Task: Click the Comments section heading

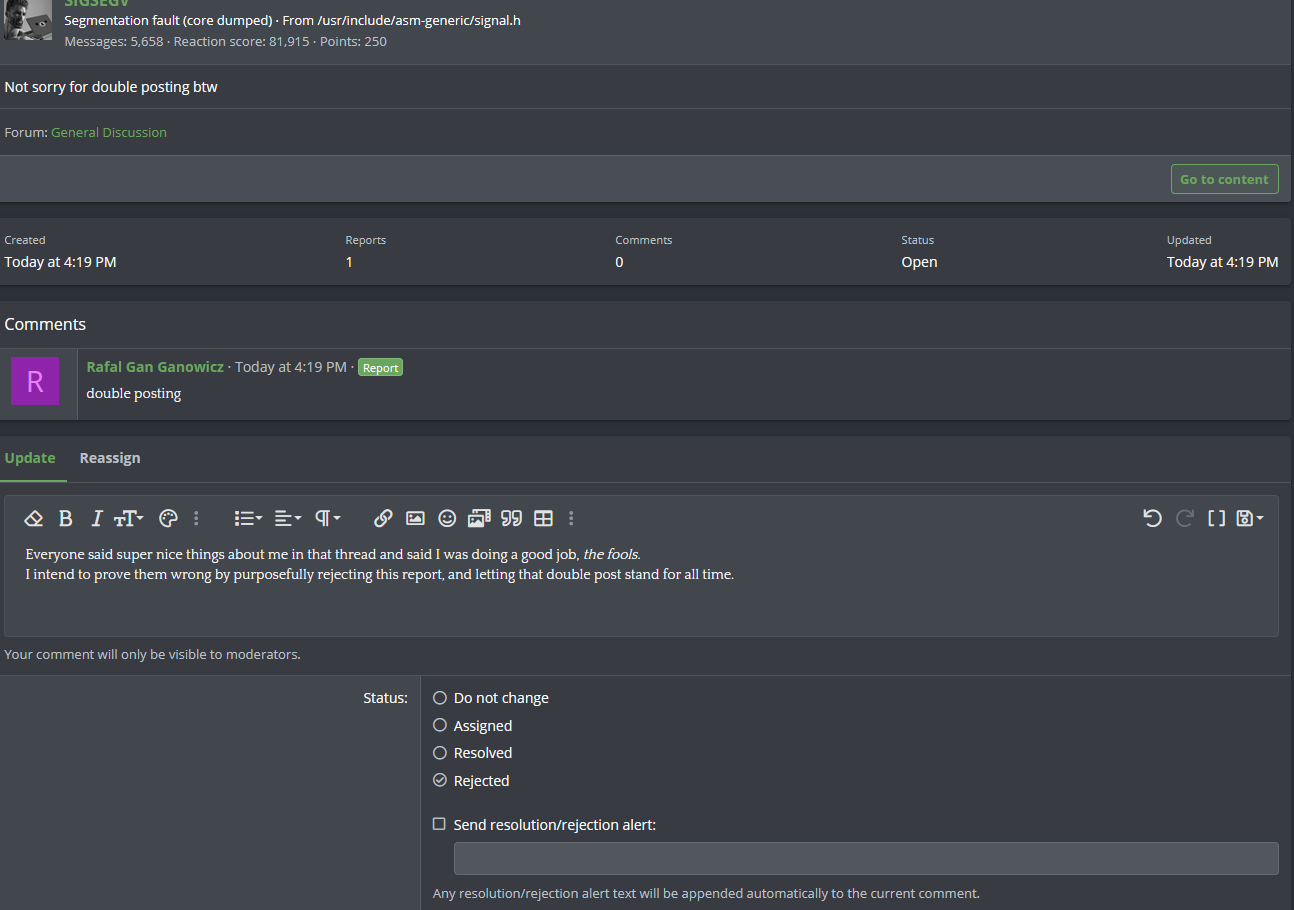Action: (x=45, y=324)
